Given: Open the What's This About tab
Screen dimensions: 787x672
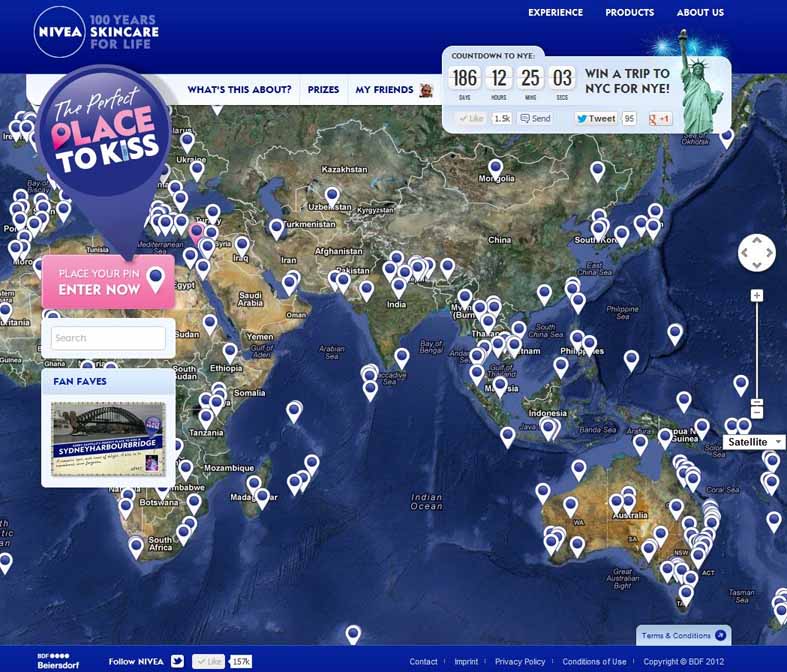Looking at the screenshot, I should [x=239, y=89].
